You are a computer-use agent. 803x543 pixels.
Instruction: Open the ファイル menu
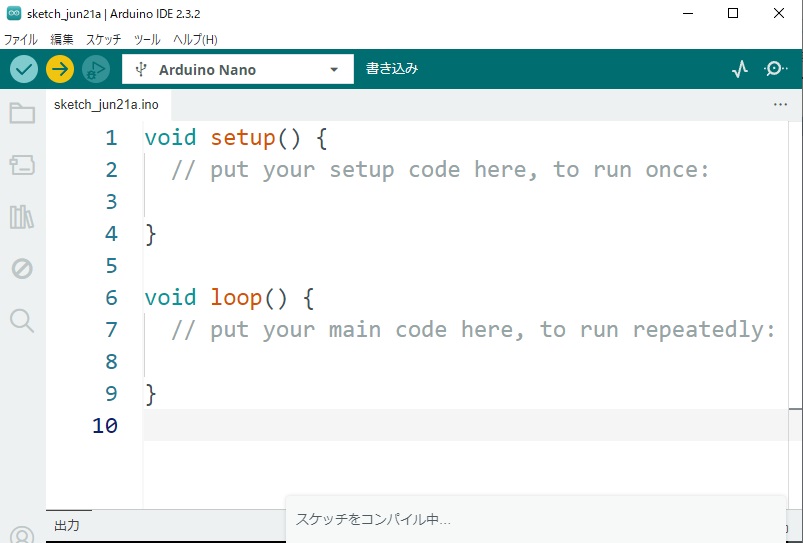[x=20, y=39]
